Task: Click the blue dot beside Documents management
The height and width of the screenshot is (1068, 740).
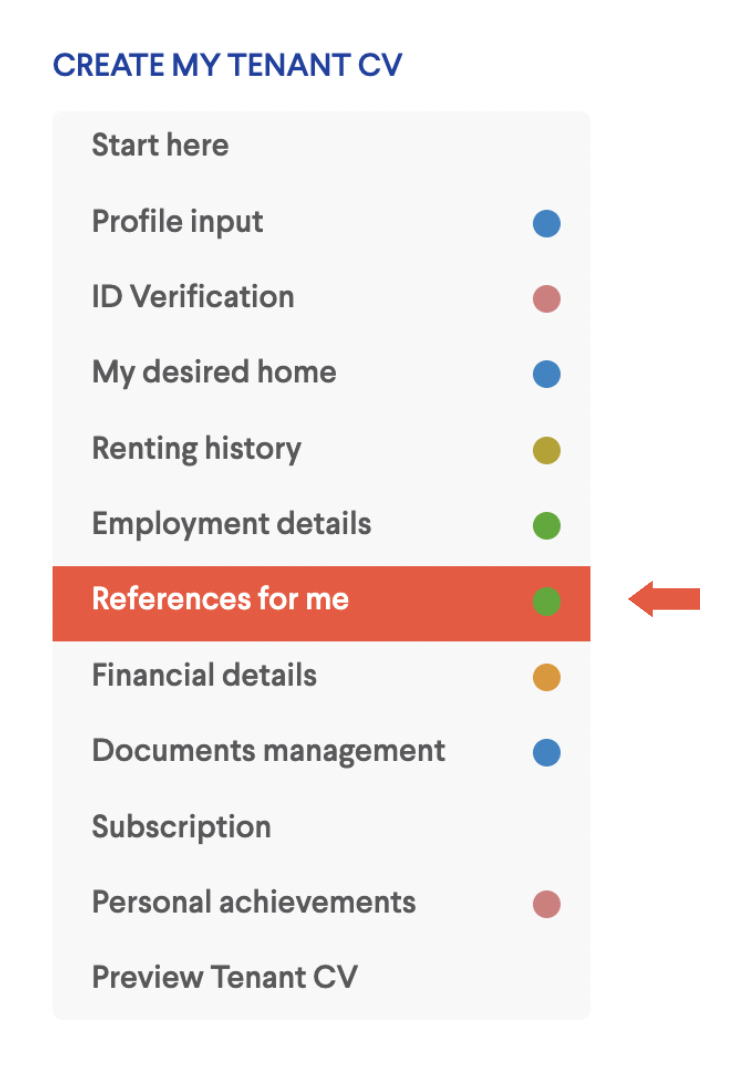Action: tap(546, 753)
